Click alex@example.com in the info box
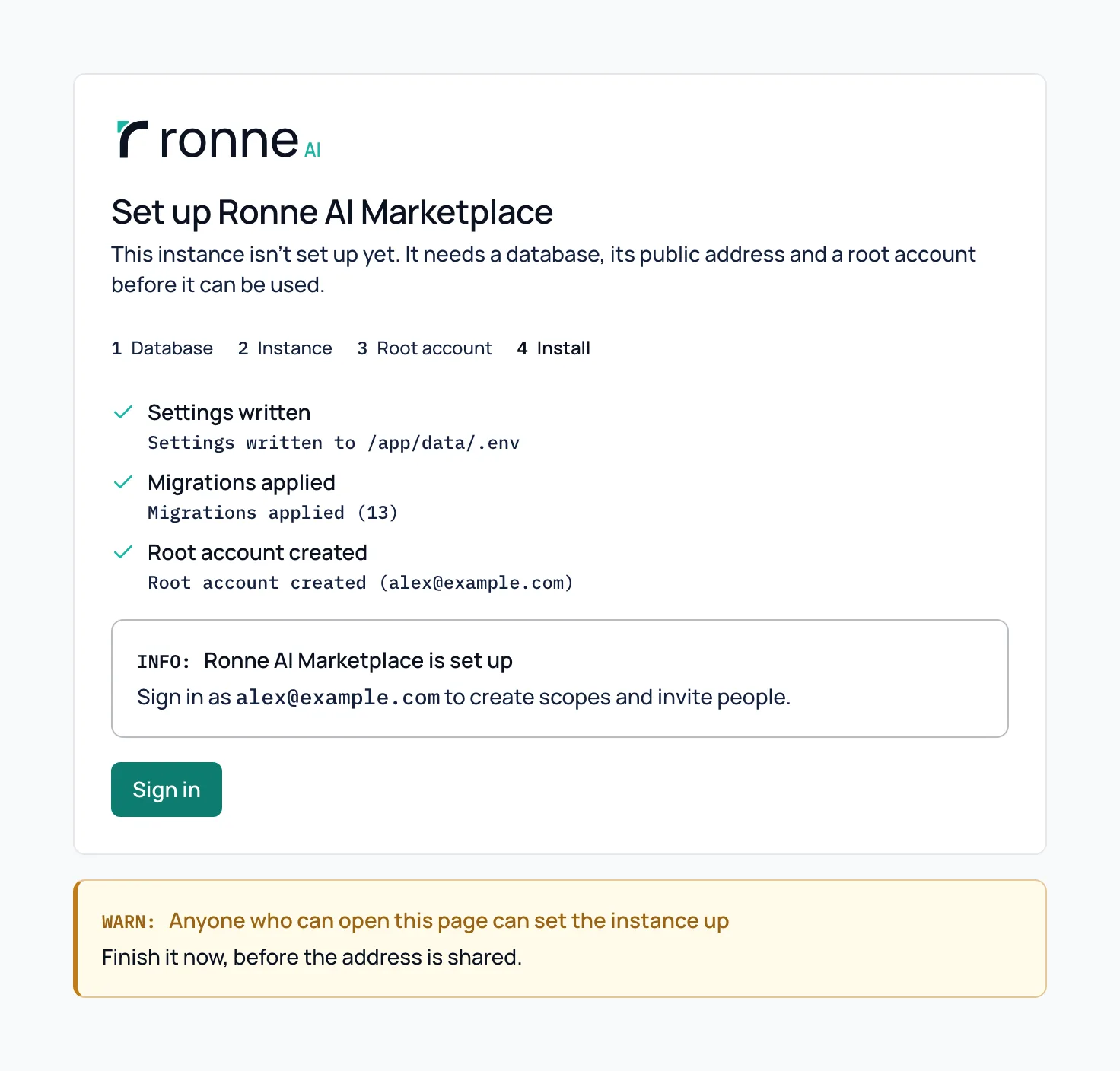The width and height of the screenshot is (1120, 1071). coord(338,698)
